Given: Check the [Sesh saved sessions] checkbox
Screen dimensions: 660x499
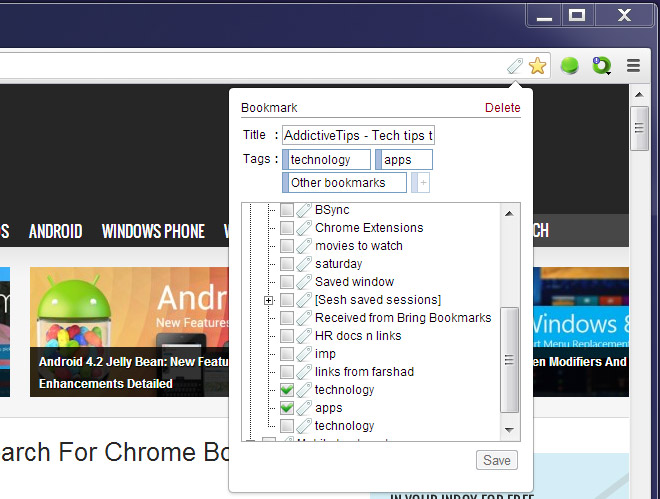Looking at the screenshot, I should [x=287, y=300].
